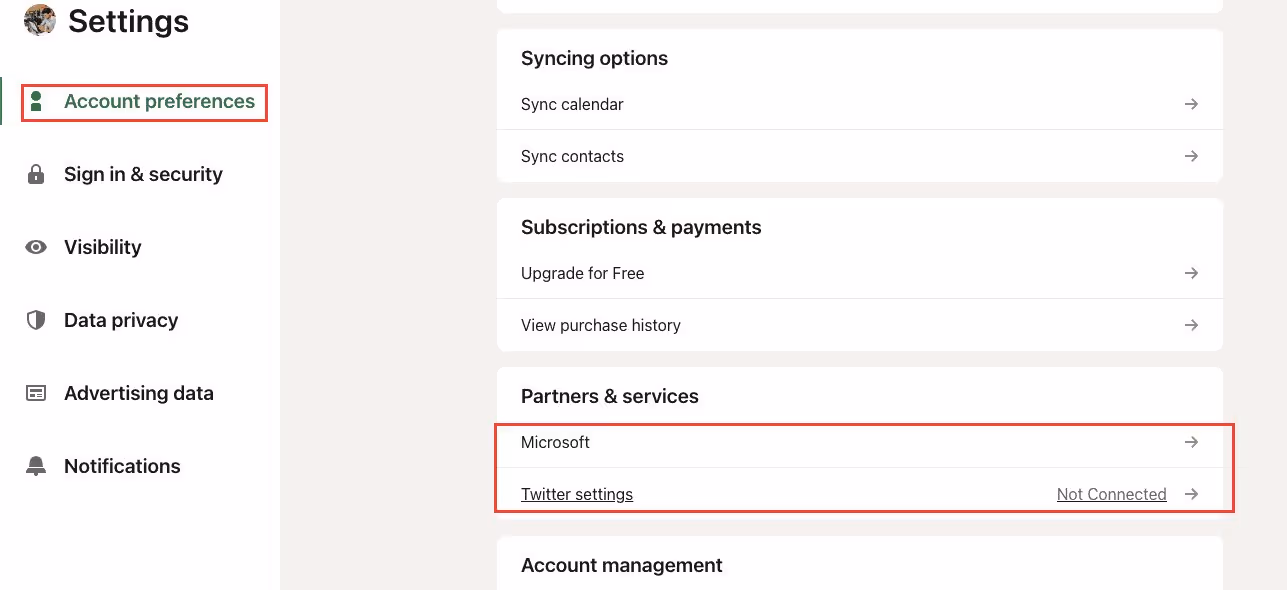Open View purchase history
The width and height of the screenshot is (1287, 590).
(x=600, y=324)
